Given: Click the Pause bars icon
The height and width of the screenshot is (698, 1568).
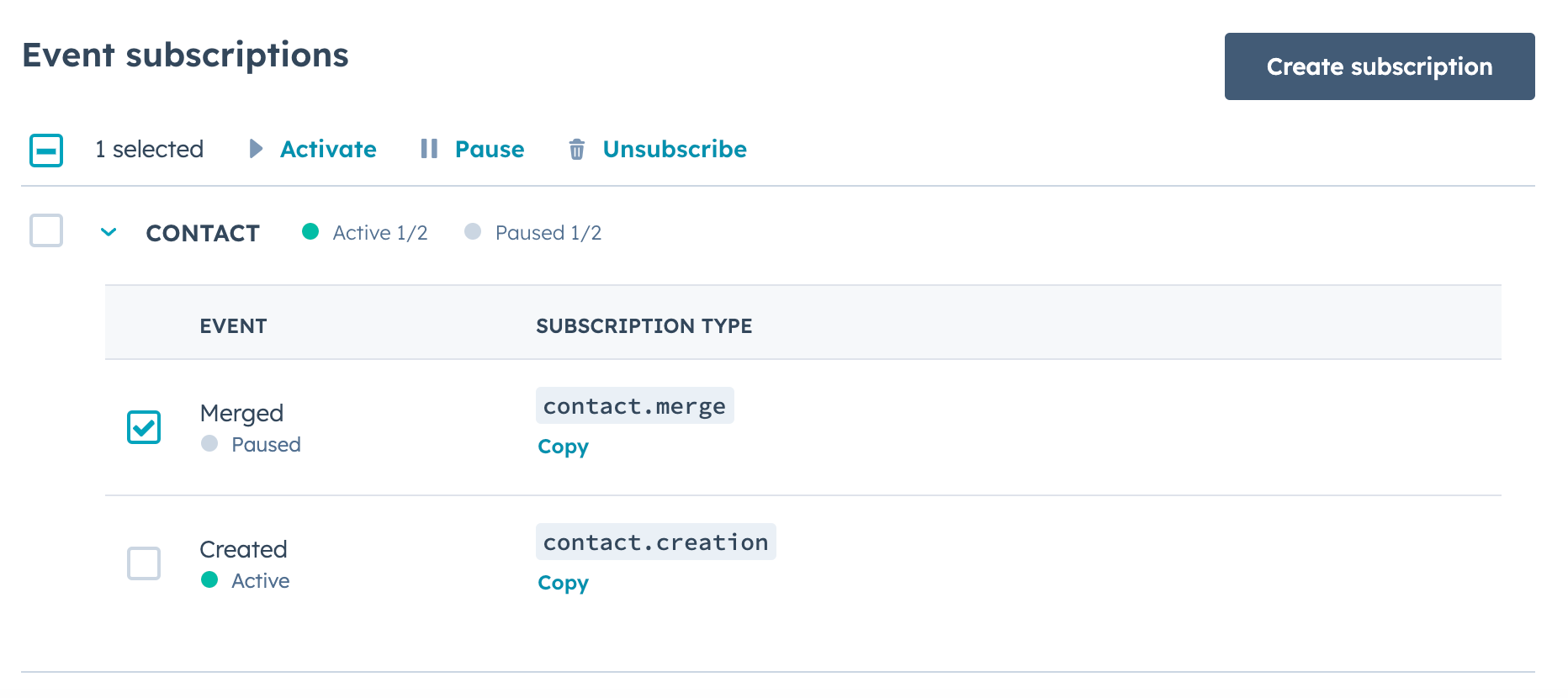Looking at the screenshot, I should 429,149.
